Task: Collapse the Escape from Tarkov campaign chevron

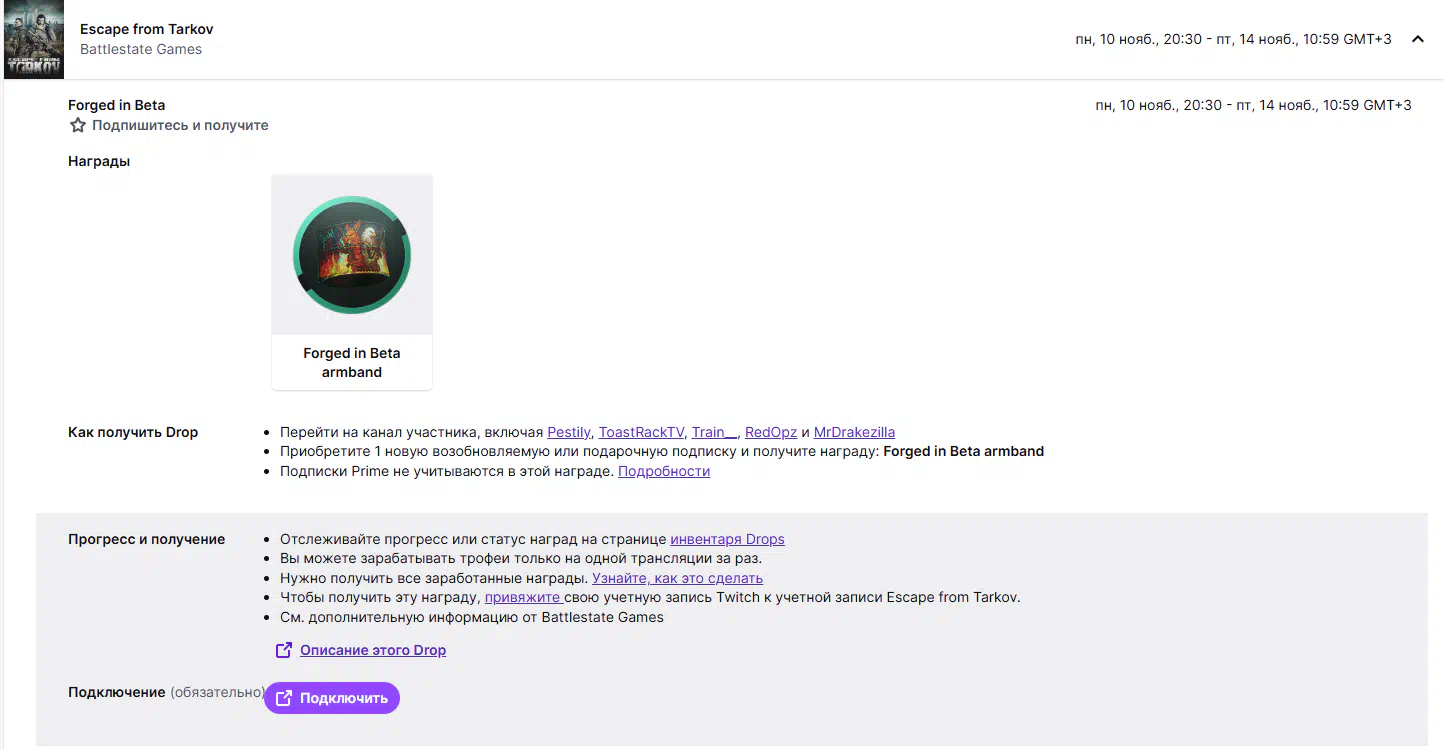Action: (x=1417, y=39)
